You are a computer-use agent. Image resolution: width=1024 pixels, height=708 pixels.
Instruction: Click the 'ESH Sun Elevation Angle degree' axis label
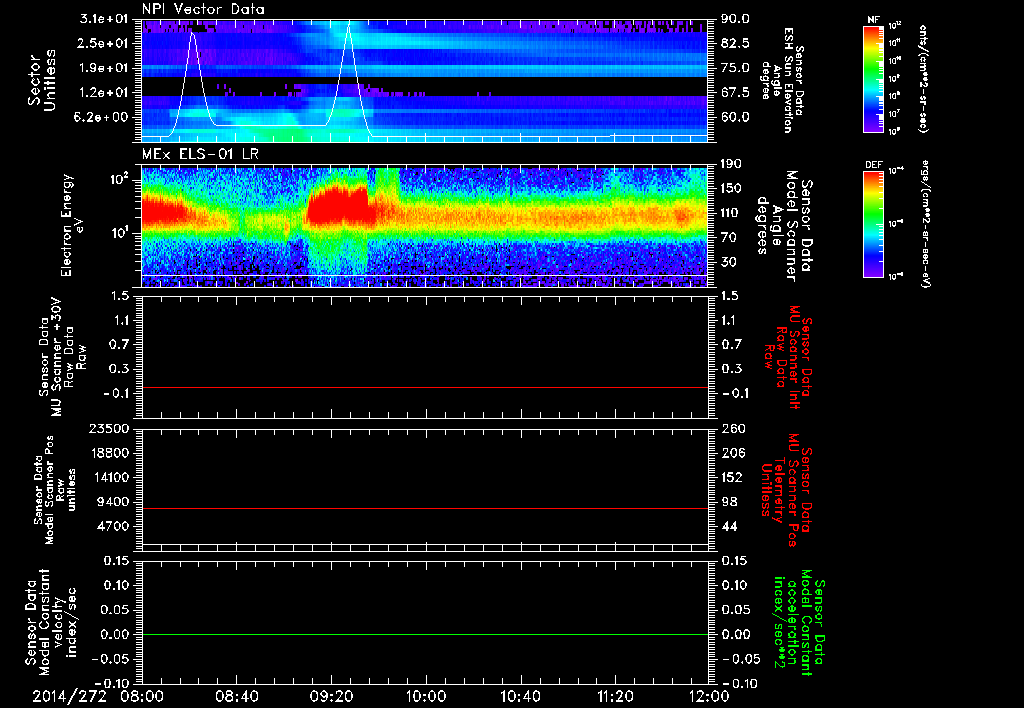tap(777, 80)
